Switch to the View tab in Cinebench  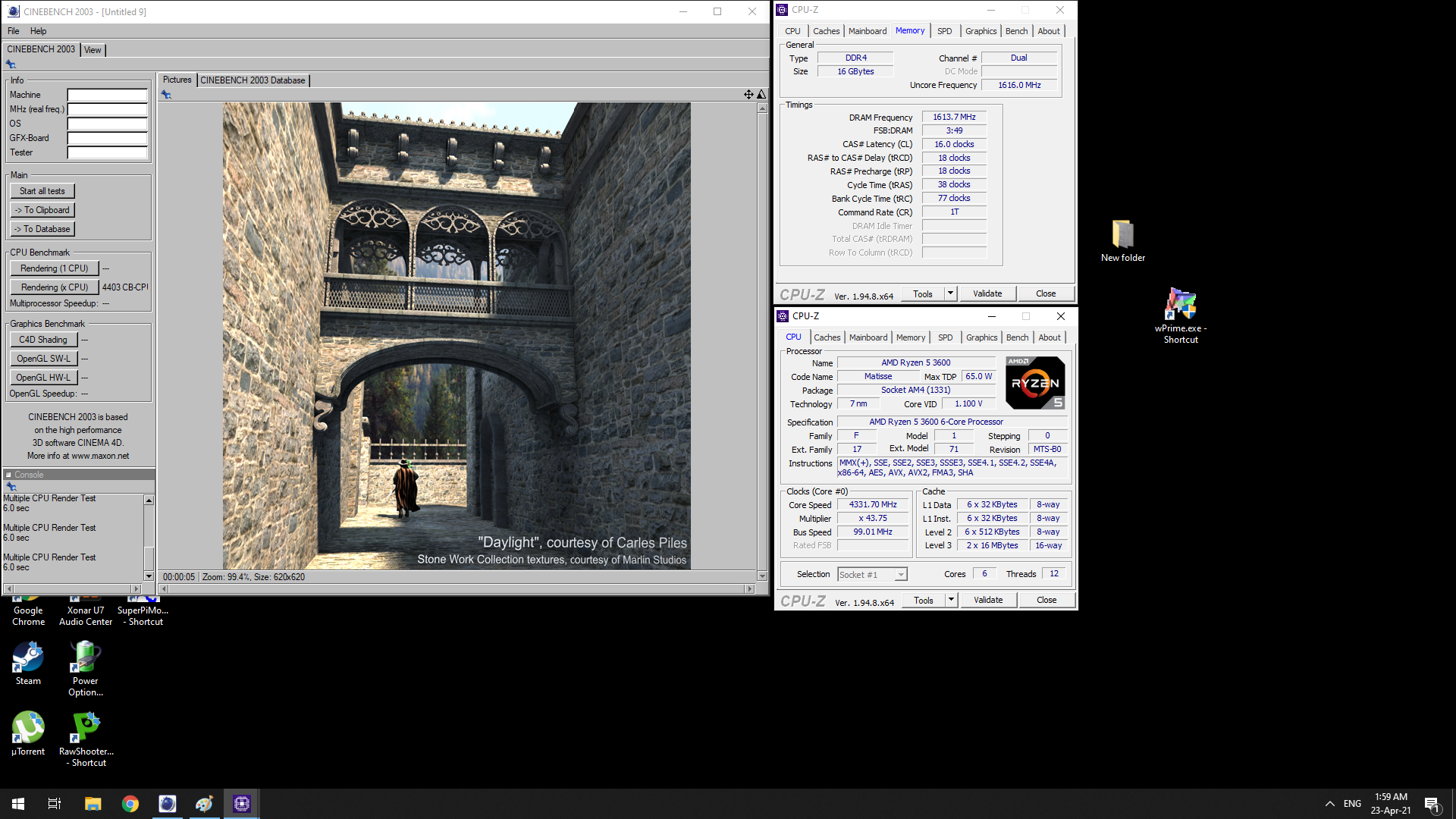pyautogui.click(x=93, y=50)
